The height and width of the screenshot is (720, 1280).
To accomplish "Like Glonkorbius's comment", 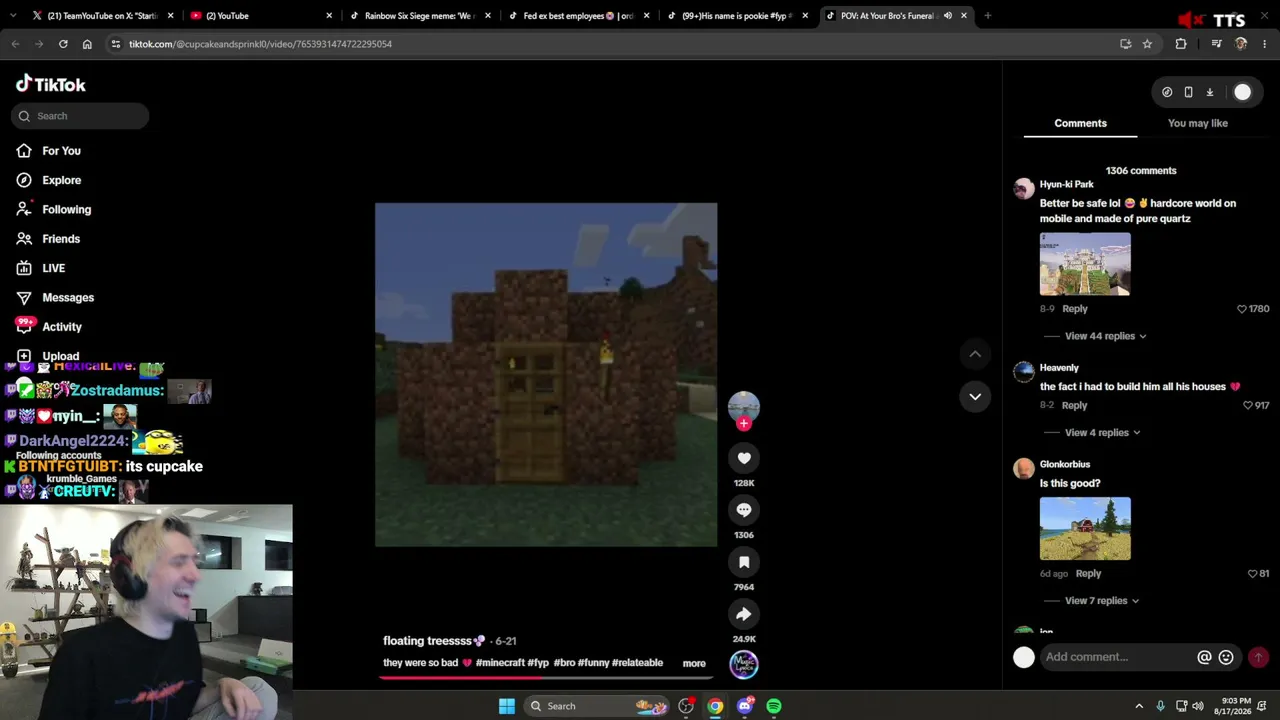I will point(1252,574).
